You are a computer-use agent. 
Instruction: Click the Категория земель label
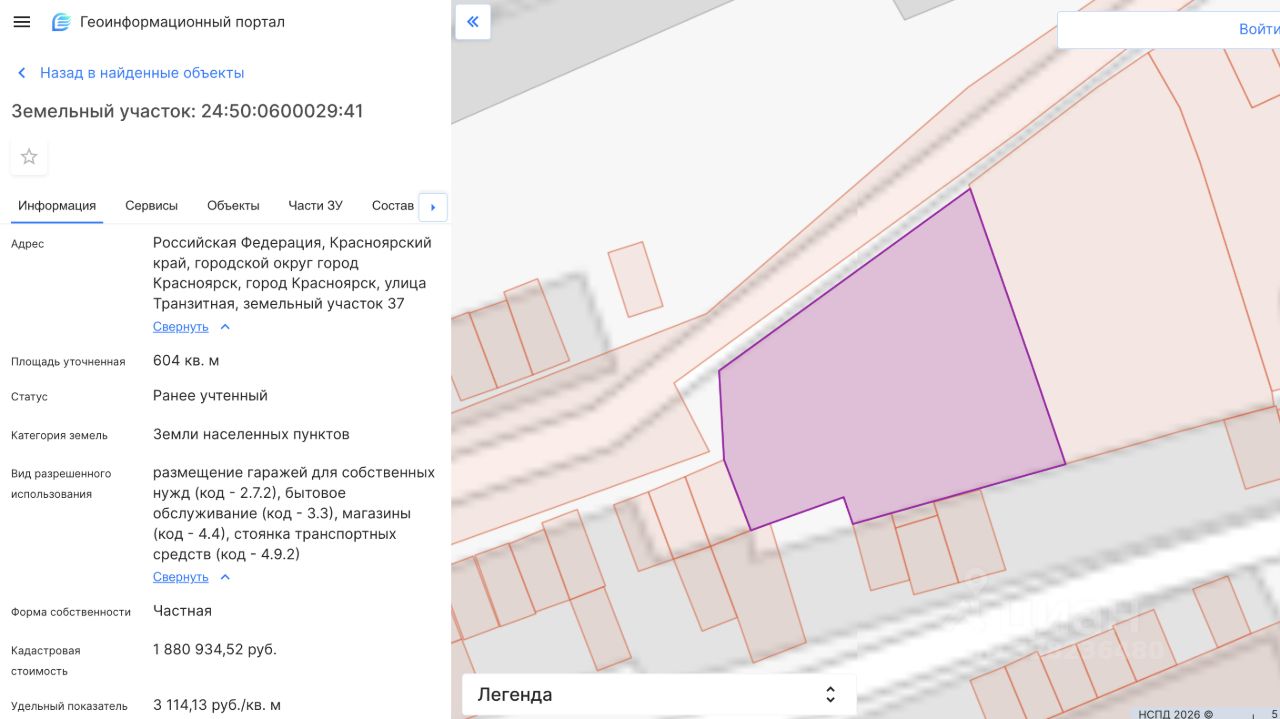click(x=59, y=435)
